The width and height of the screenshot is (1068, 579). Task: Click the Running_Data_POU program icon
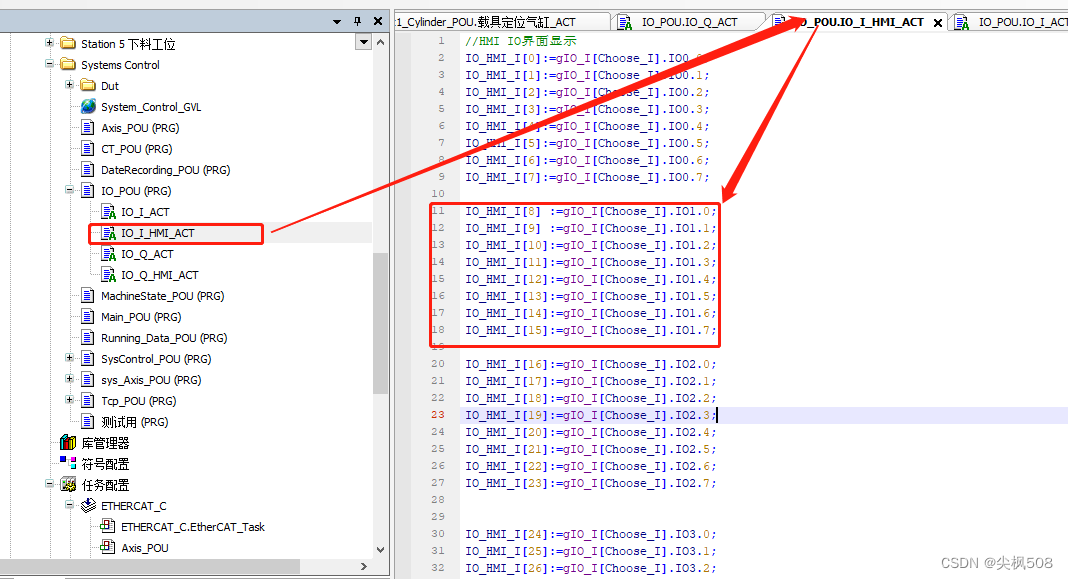(87, 338)
